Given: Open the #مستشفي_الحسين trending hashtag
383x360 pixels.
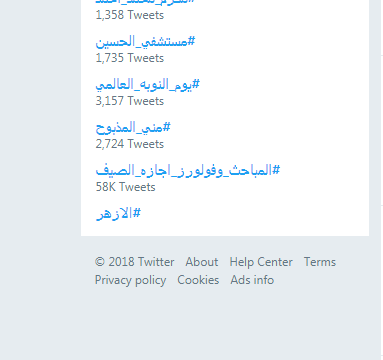Looking at the screenshot, I should [x=145, y=42].
